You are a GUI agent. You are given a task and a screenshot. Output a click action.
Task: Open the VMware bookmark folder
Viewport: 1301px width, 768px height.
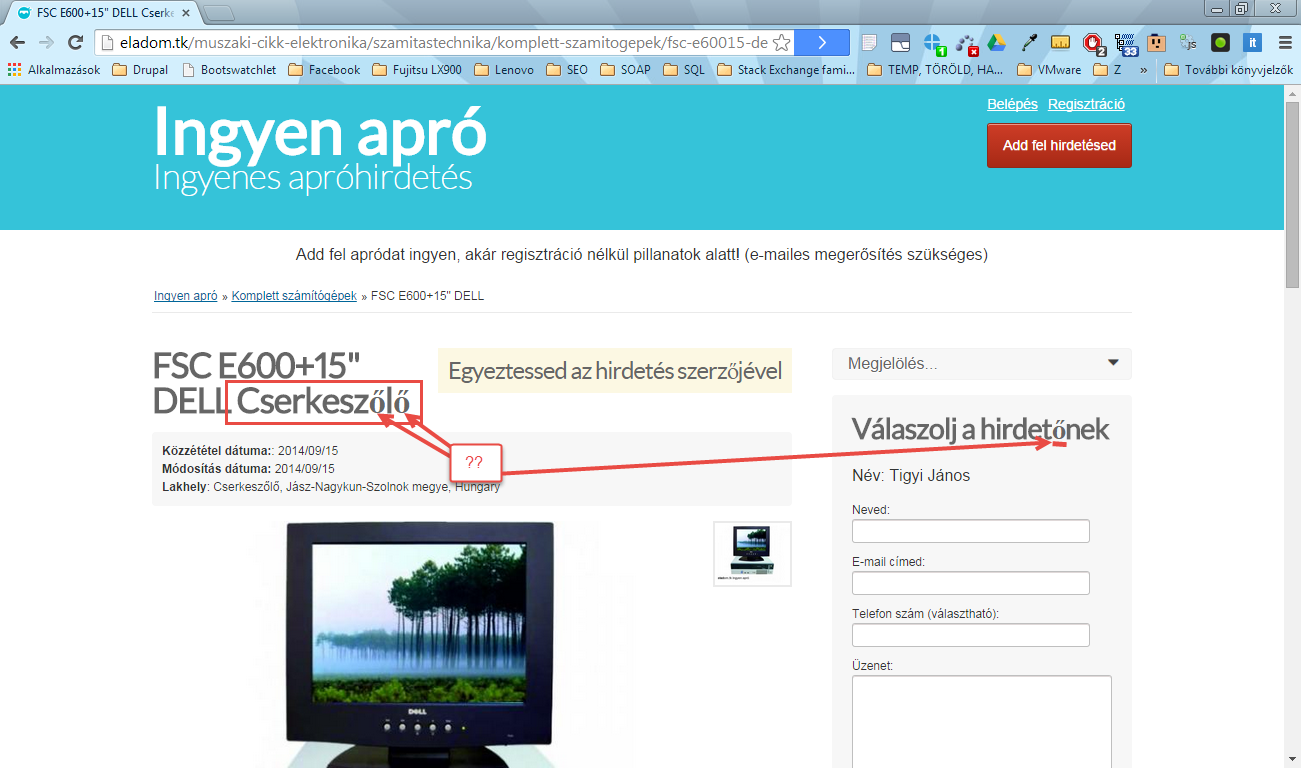coord(1049,70)
